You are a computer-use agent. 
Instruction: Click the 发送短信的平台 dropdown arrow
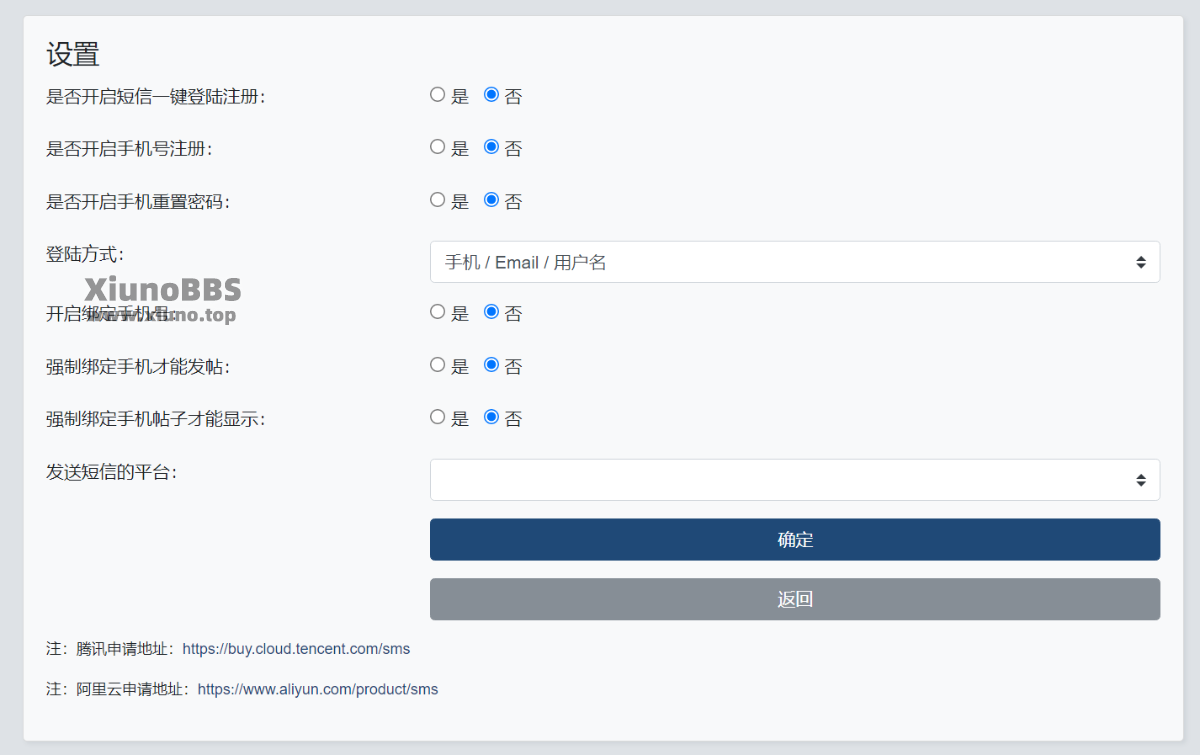pyautogui.click(x=1140, y=480)
